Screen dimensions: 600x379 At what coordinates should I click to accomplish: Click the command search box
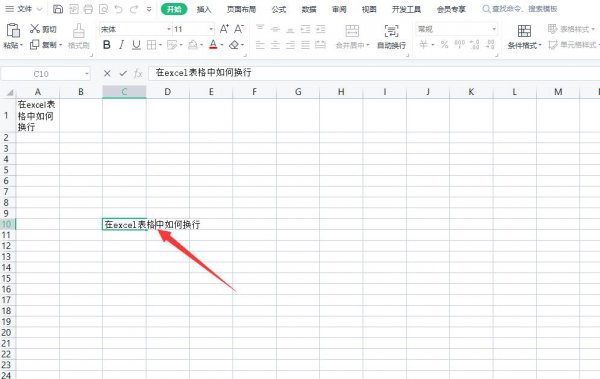(520, 9)
